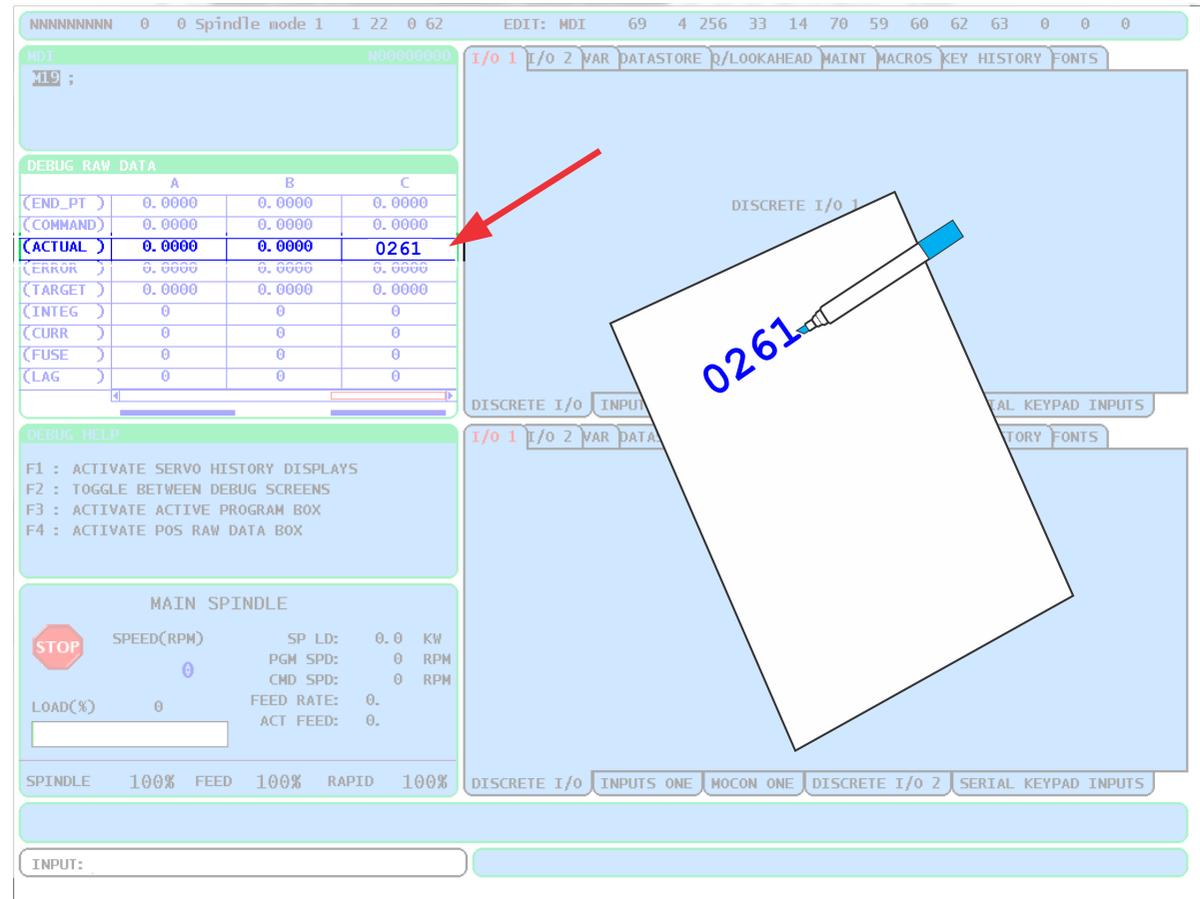The image size is (1200, 899).
Task: Switch to the I/O 2 tab in upper panel
Action: (552, 58)
